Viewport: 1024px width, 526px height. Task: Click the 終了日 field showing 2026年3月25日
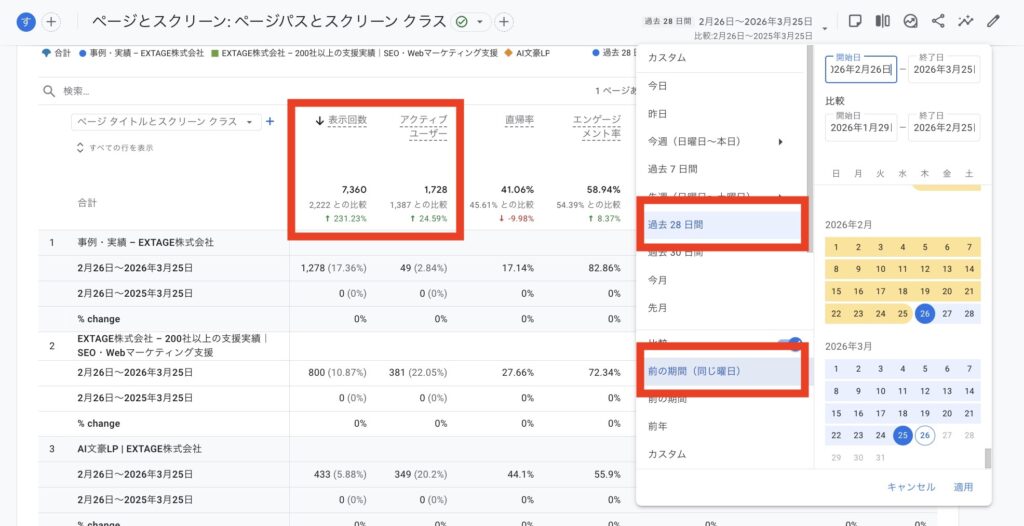944,69
